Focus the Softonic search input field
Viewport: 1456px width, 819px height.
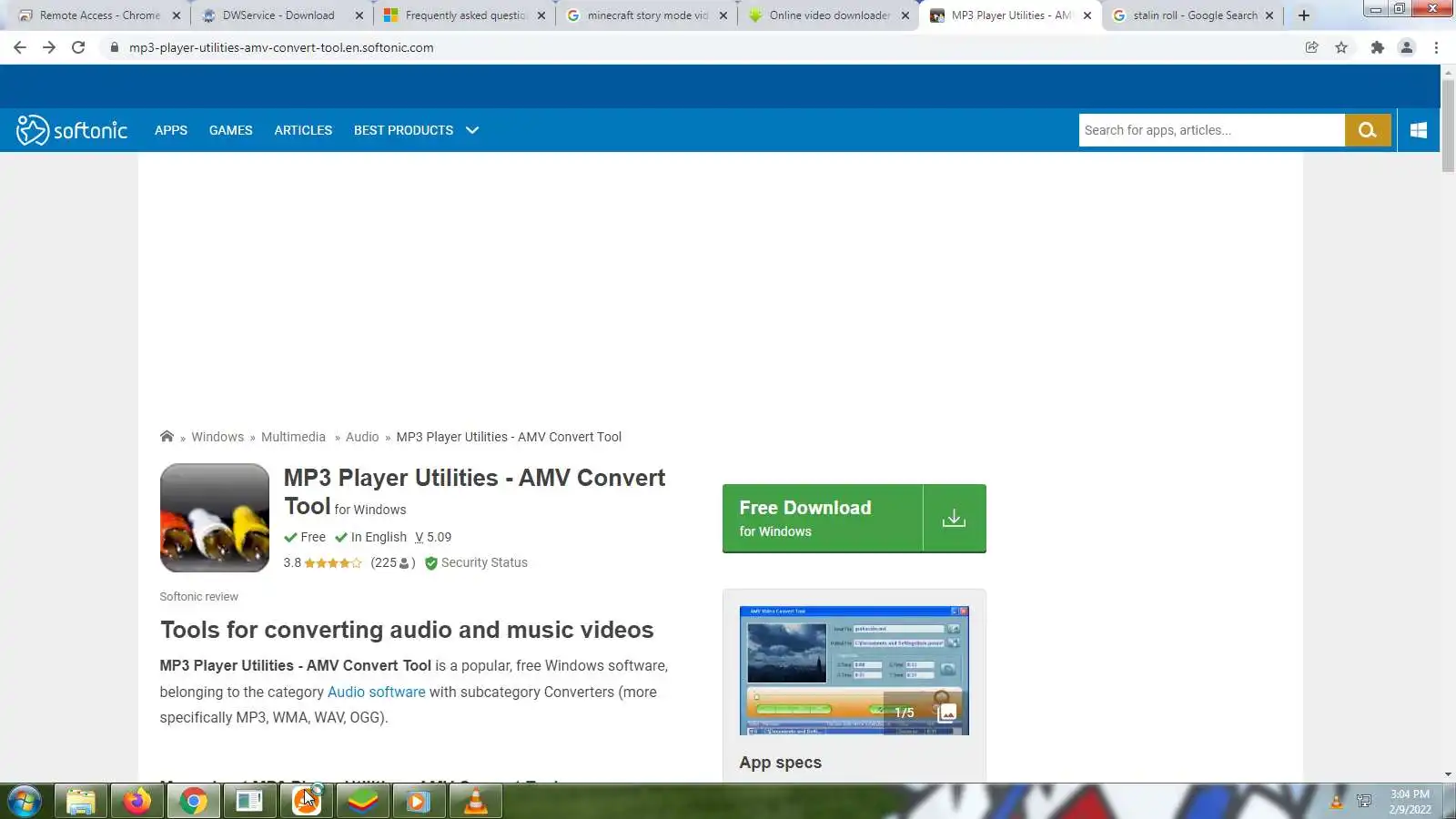coord(1212,130)
